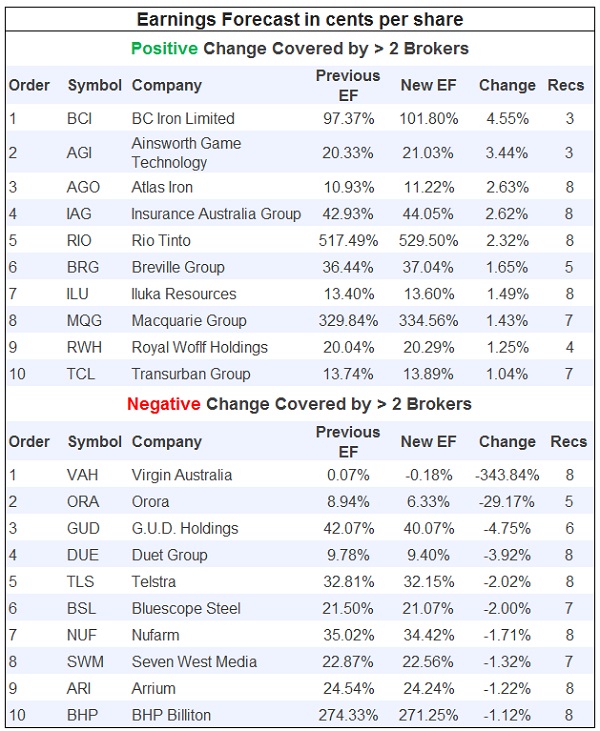
Task: Select the Royal Wolff Holdings company name
Action: tap(200, 348)
